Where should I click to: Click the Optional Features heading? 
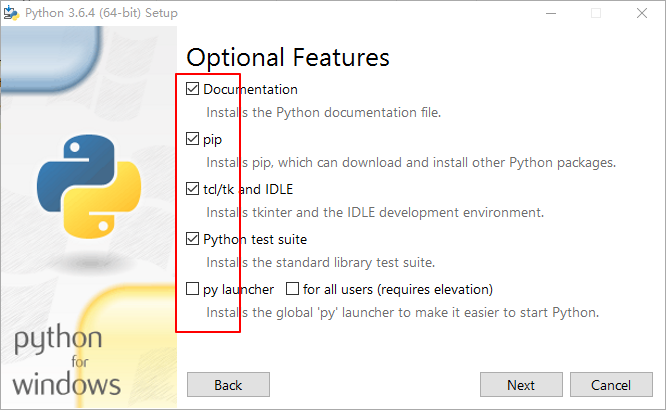(288, 58)
